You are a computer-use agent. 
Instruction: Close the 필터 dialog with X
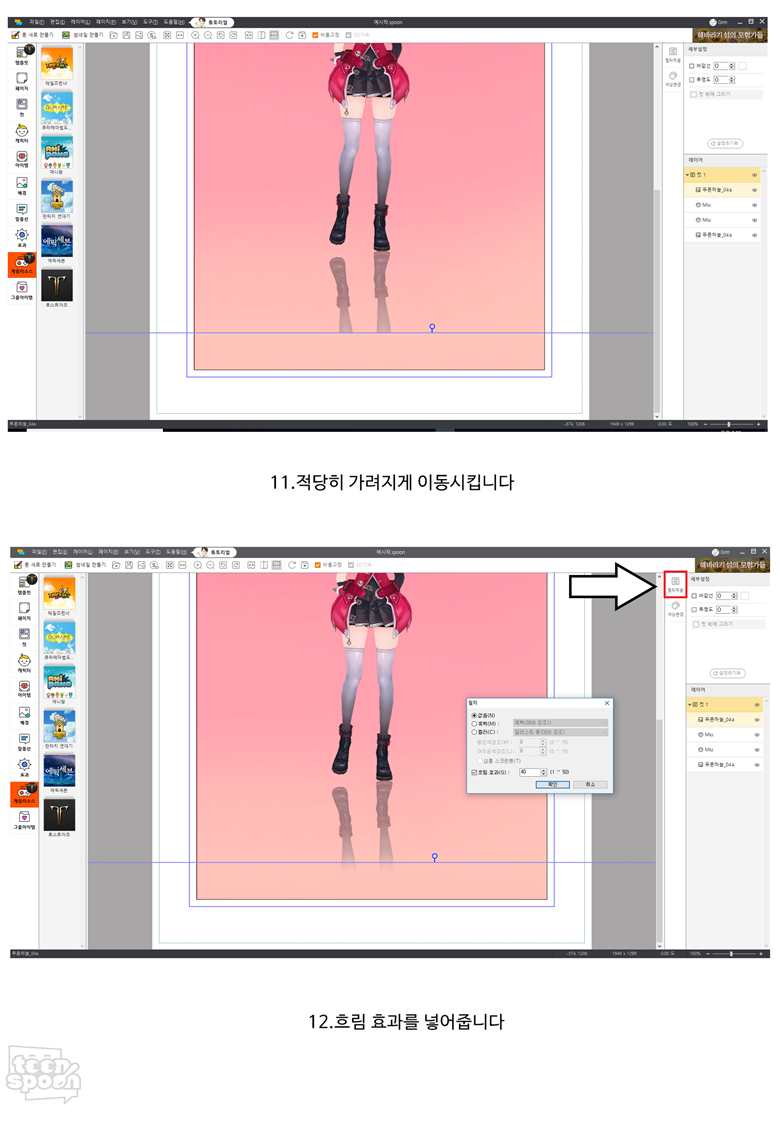(x=607, y=703)
